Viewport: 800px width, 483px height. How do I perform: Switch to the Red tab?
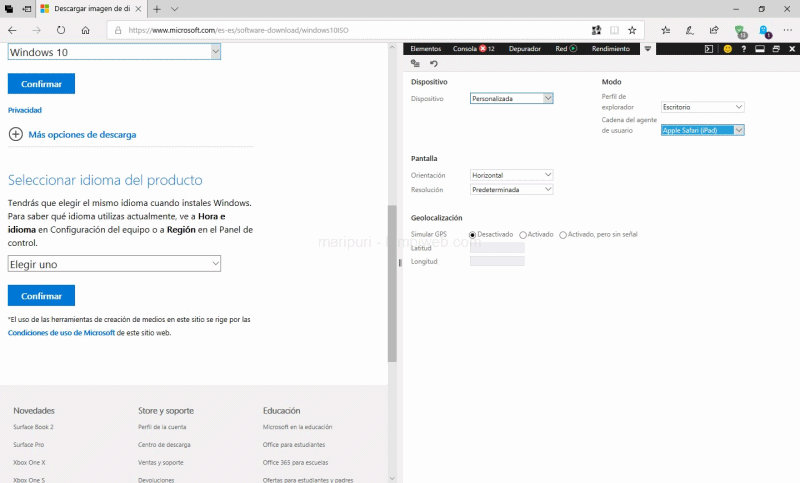tap(566, 49)
